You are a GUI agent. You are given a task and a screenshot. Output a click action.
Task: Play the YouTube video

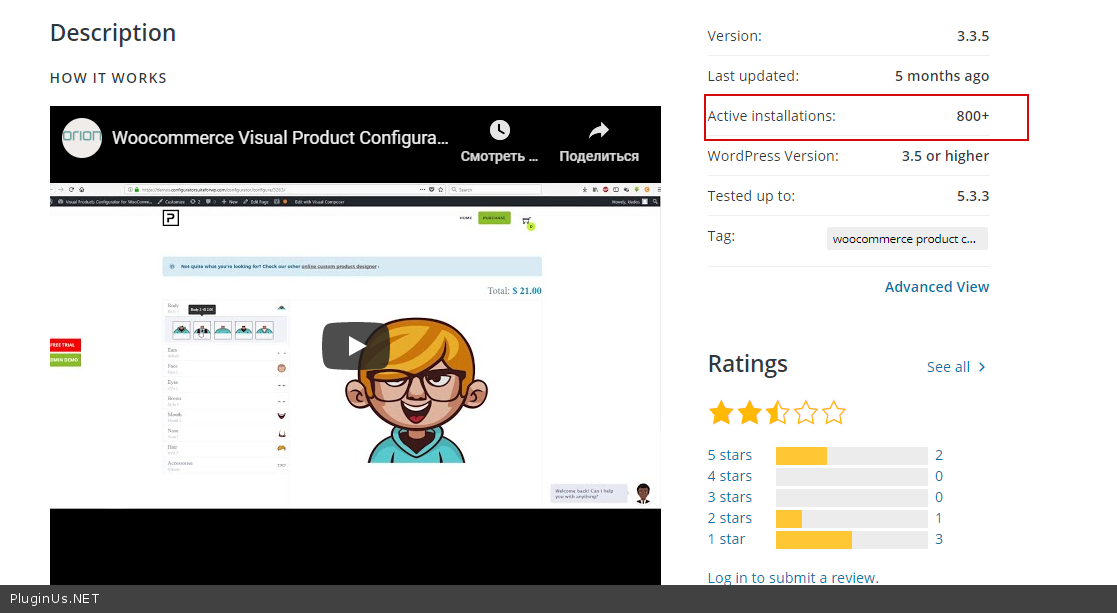355,346
